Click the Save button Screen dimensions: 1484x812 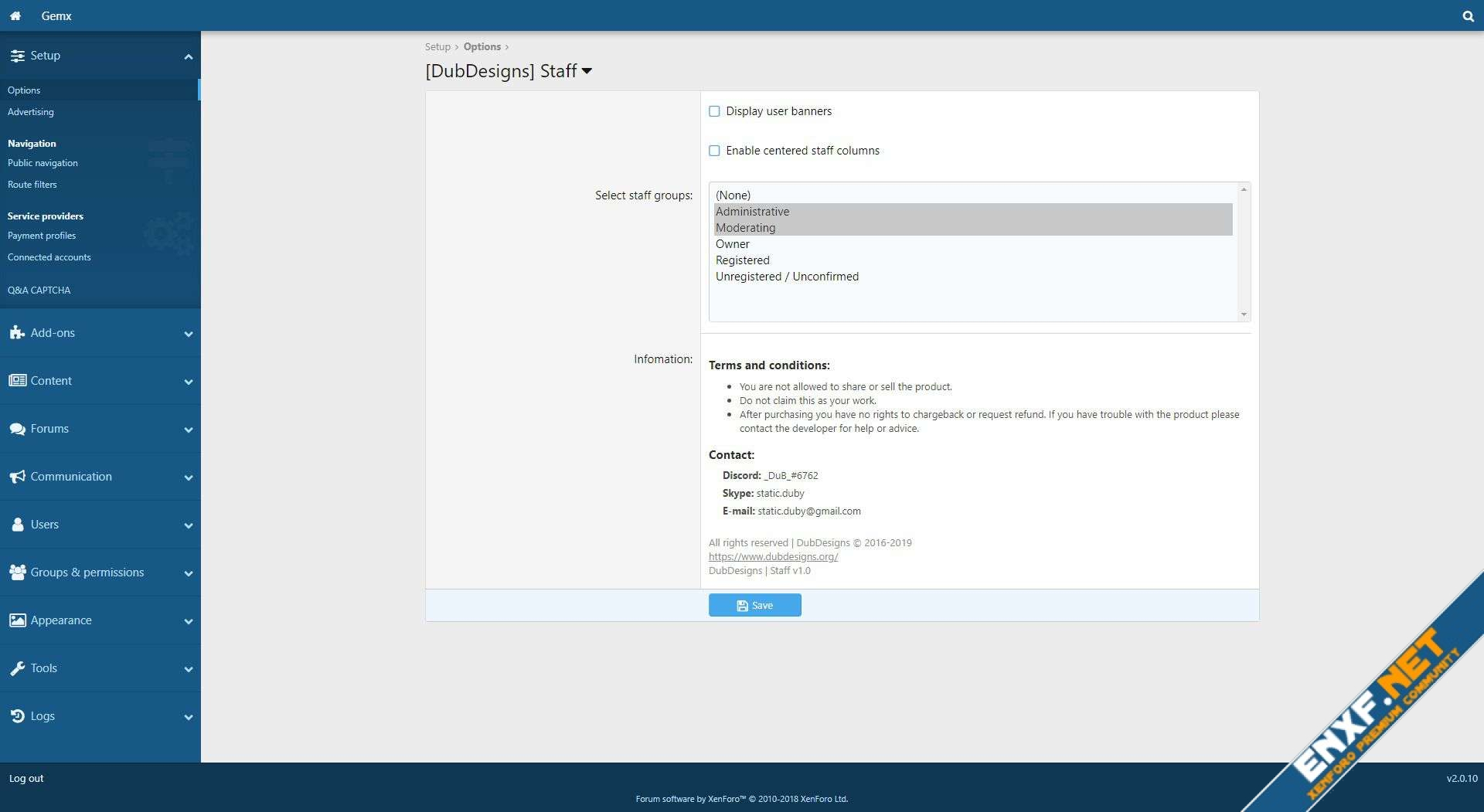coord(754,605)
